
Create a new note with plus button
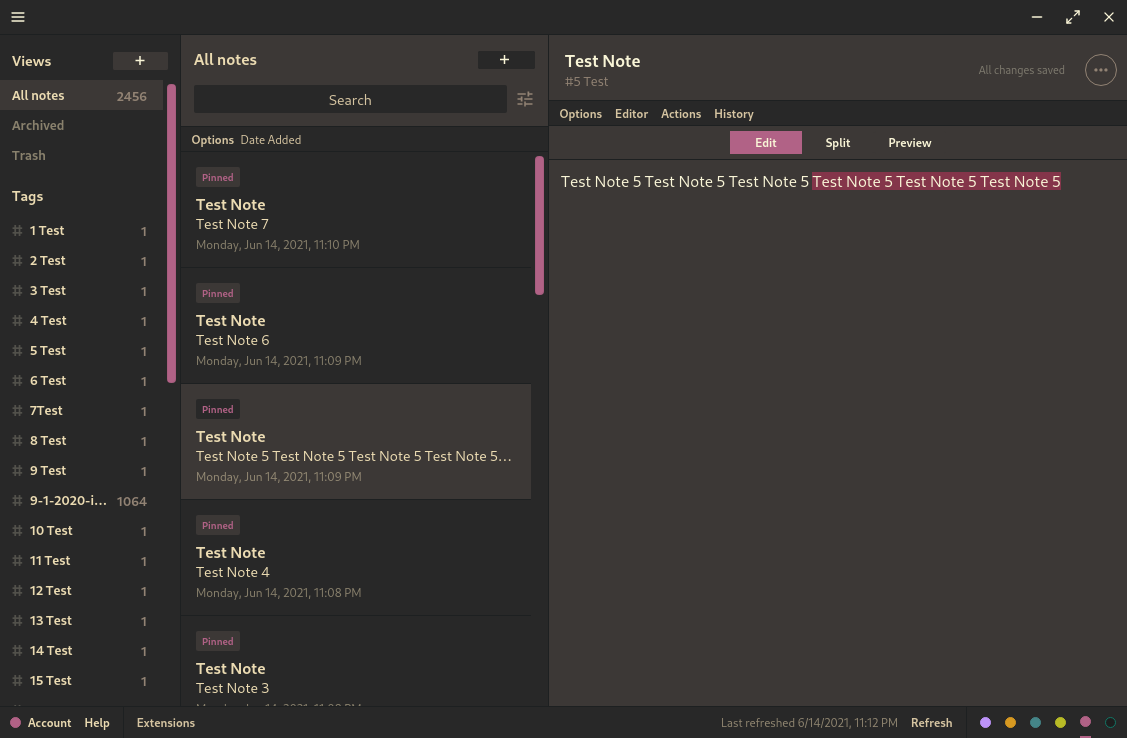[x=505, y=60]
